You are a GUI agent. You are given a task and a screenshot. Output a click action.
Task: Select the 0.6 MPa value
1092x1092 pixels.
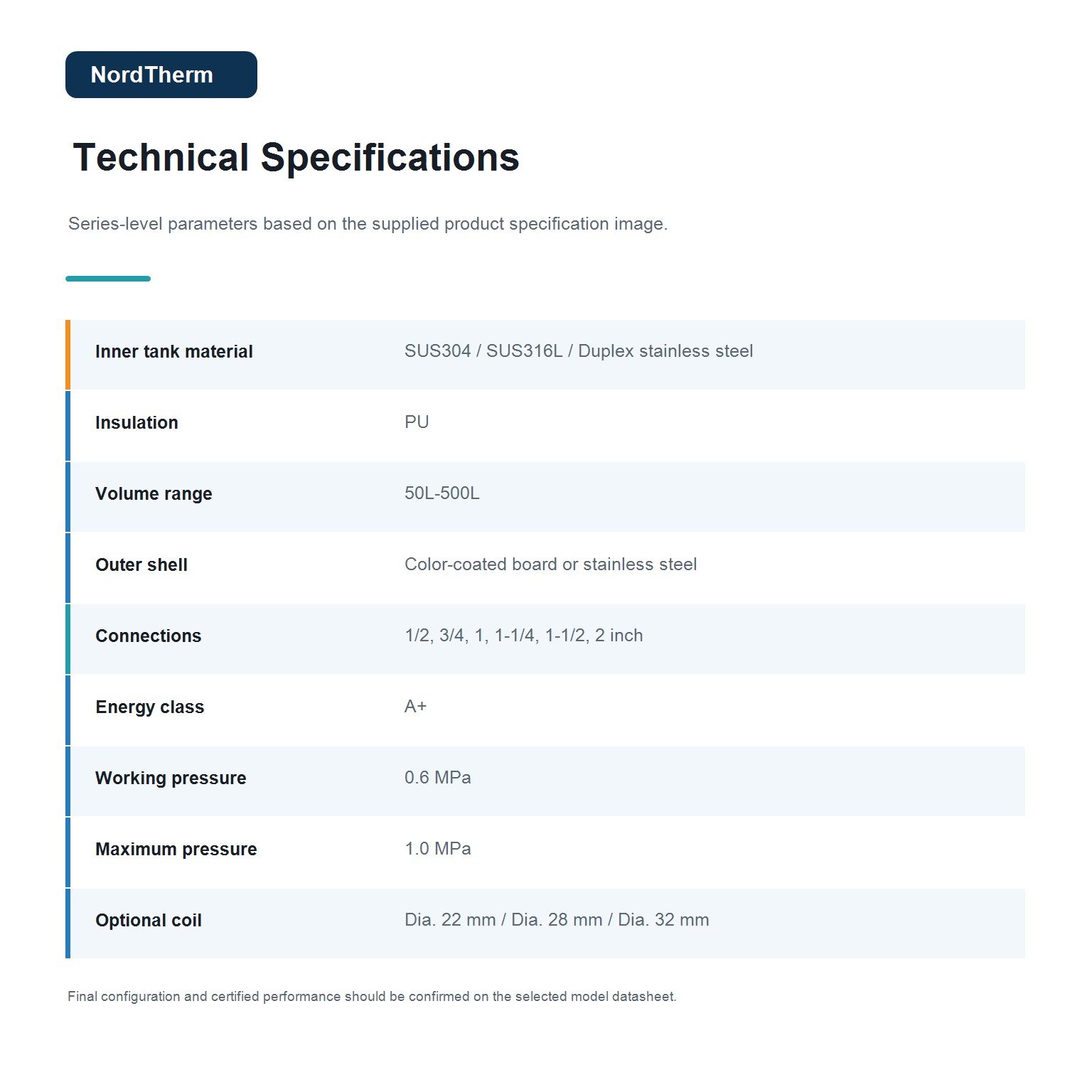click(438, 778)
